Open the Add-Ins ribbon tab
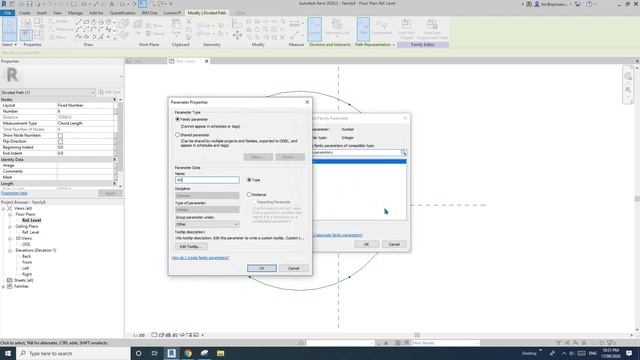640x360 pixels. click(x=96, y=13)
